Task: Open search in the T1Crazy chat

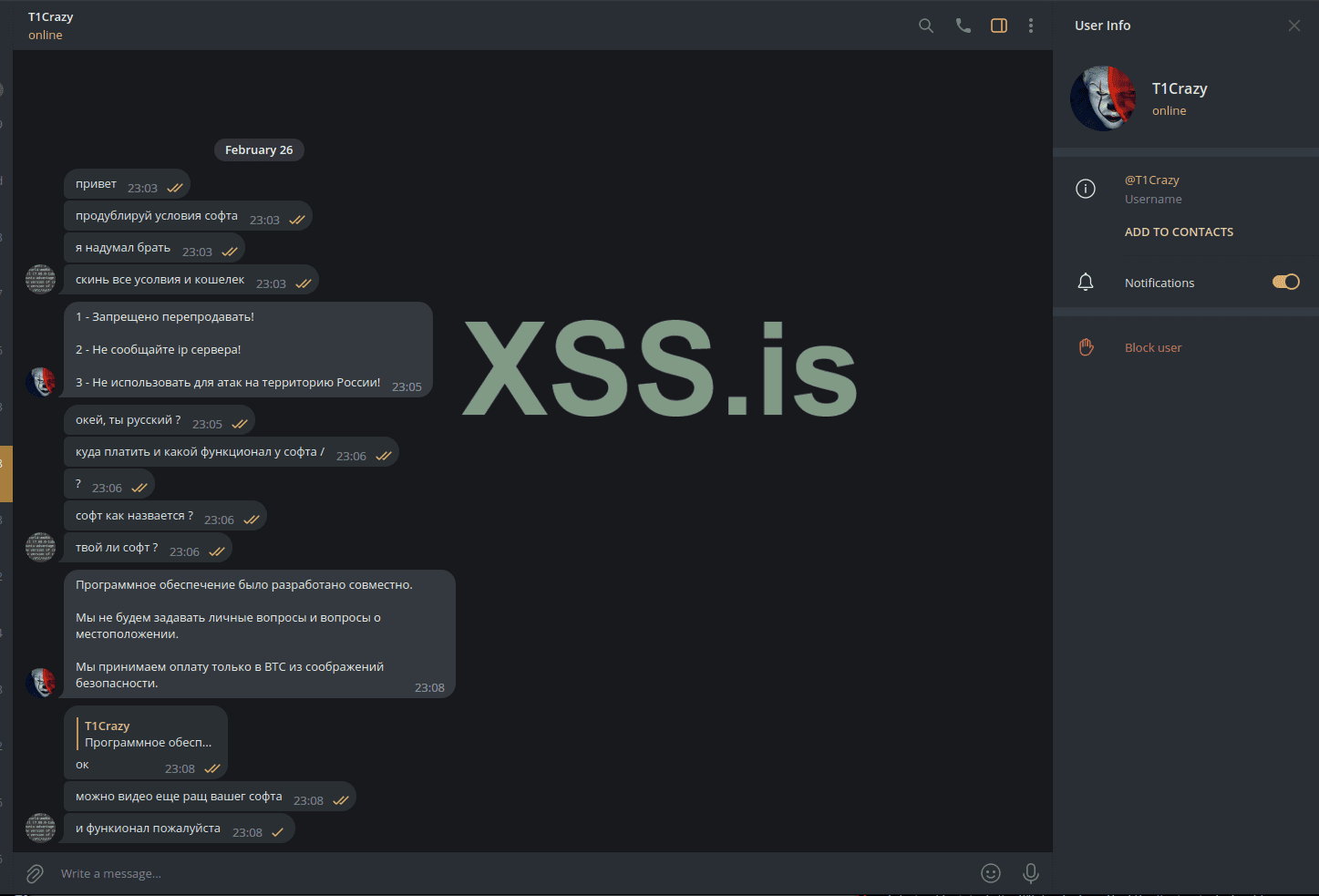Action: click(x=926, y=26)
